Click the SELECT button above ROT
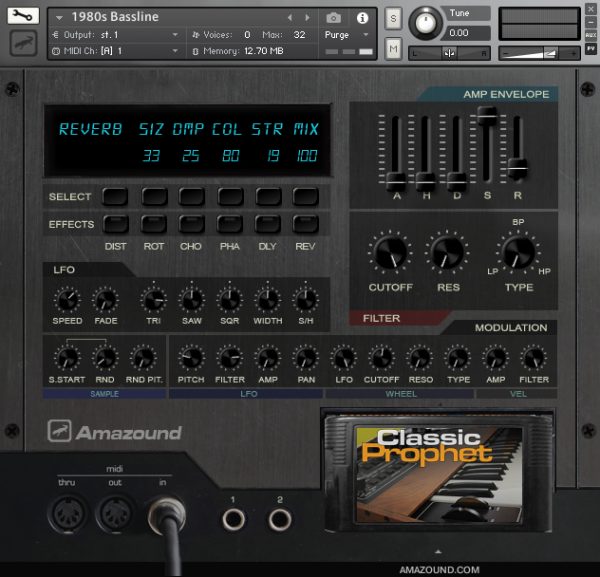This screenshot has height=577, width=600. click(154, 197)
